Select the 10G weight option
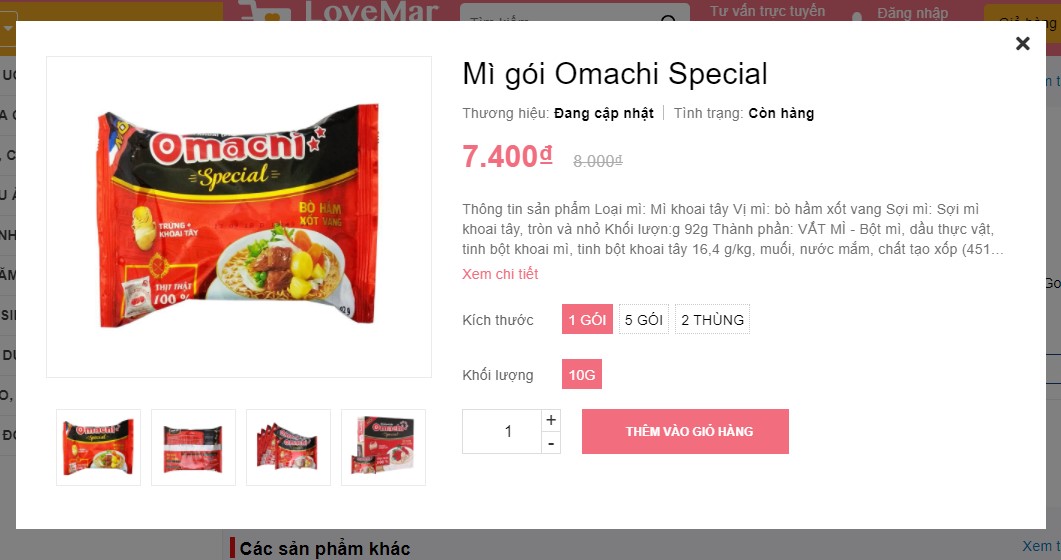The image size is (1061, 560). pos(581,374)
